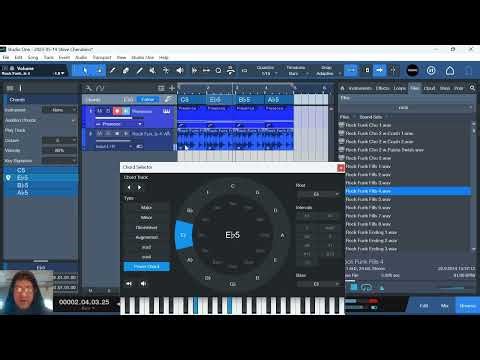Select the Power Chord type button
This screenshot has height=360, width=480.
coord(147,267)
